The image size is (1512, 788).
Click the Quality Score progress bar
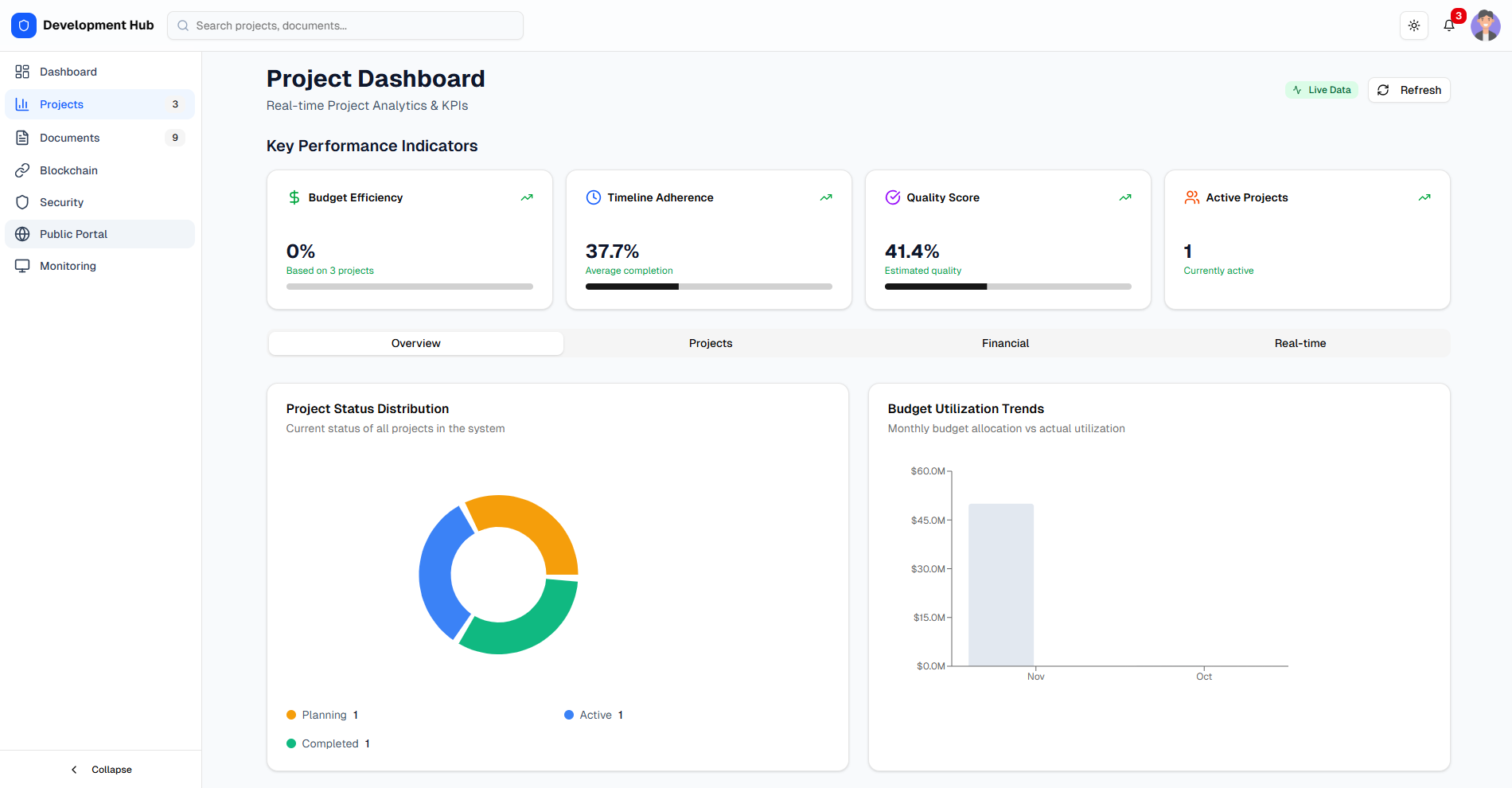1007,286
